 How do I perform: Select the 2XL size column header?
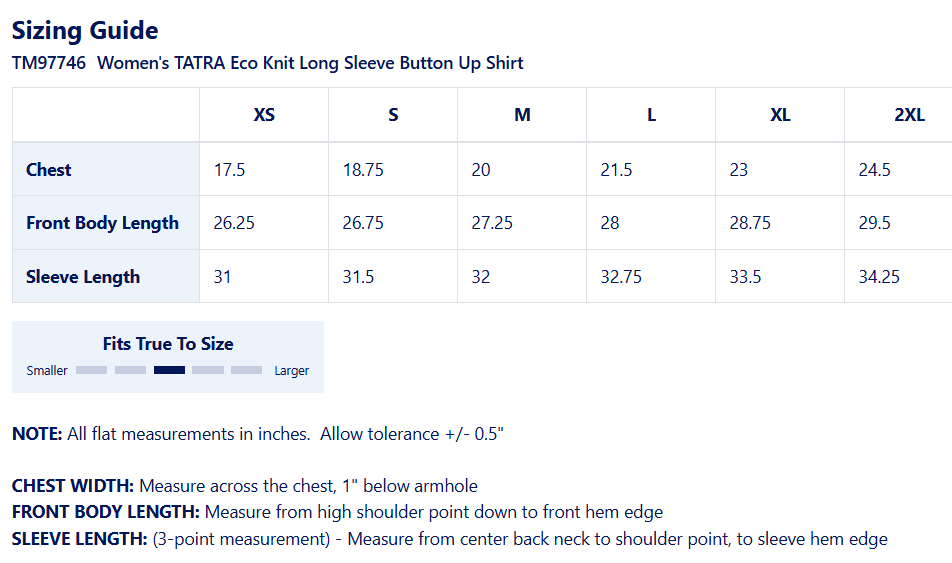pyautogui.click(x=899, y=115)
